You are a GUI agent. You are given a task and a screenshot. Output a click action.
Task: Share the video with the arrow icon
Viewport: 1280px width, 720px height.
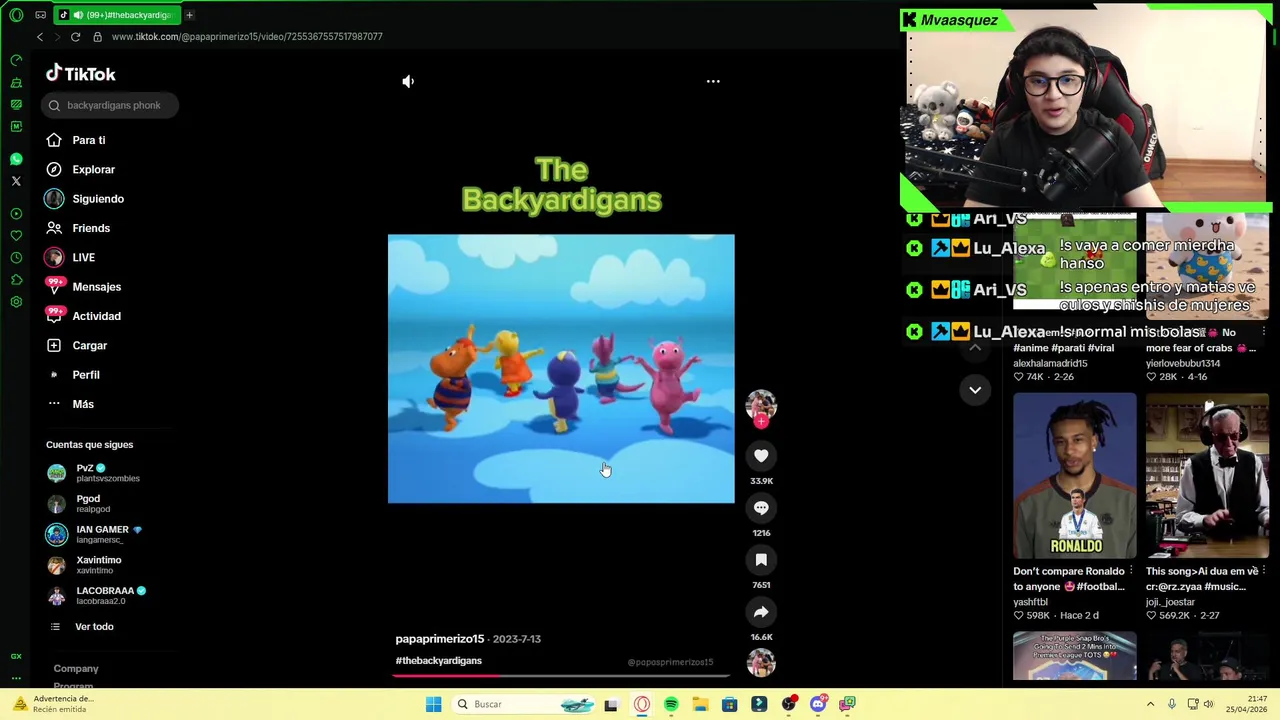tap(761, 612)
